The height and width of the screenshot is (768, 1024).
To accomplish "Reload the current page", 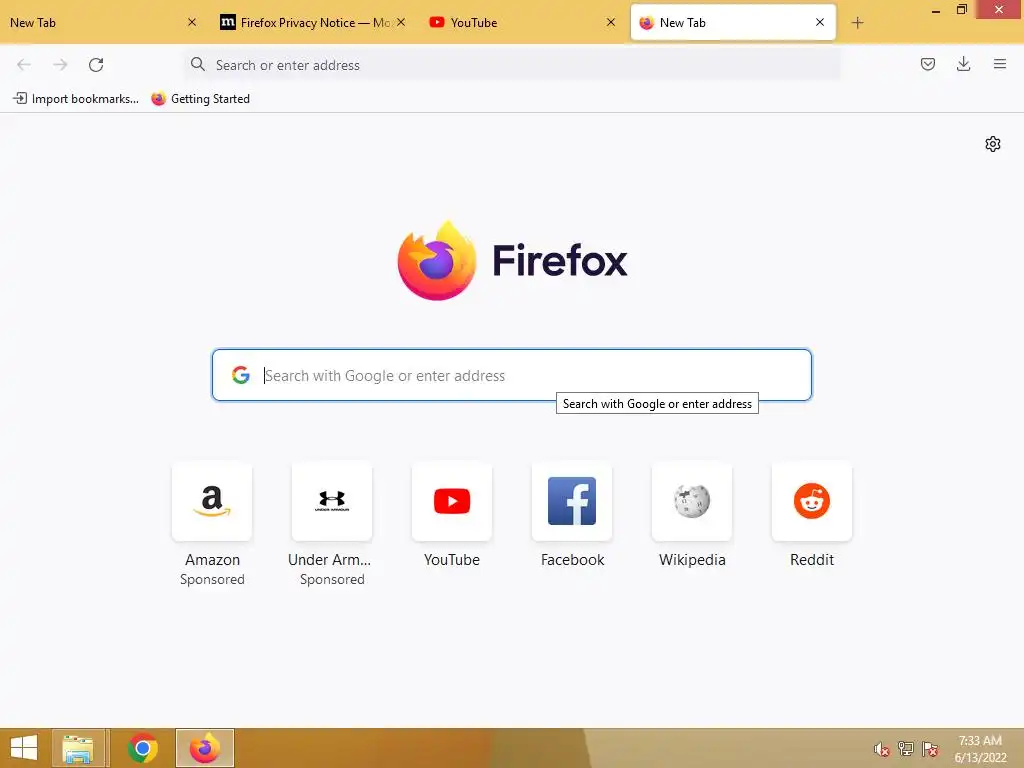I will (96, 65).
